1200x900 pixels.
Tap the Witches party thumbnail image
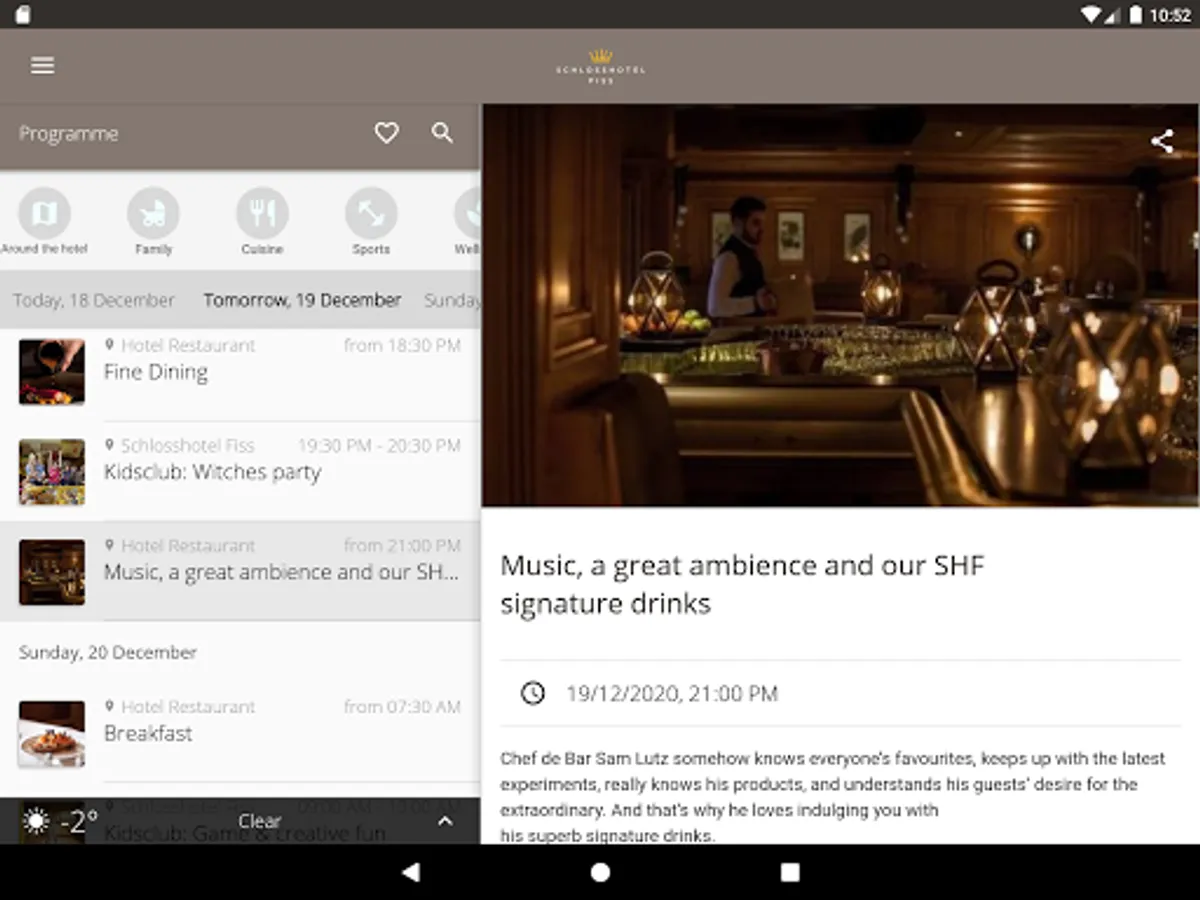point(52,472)
